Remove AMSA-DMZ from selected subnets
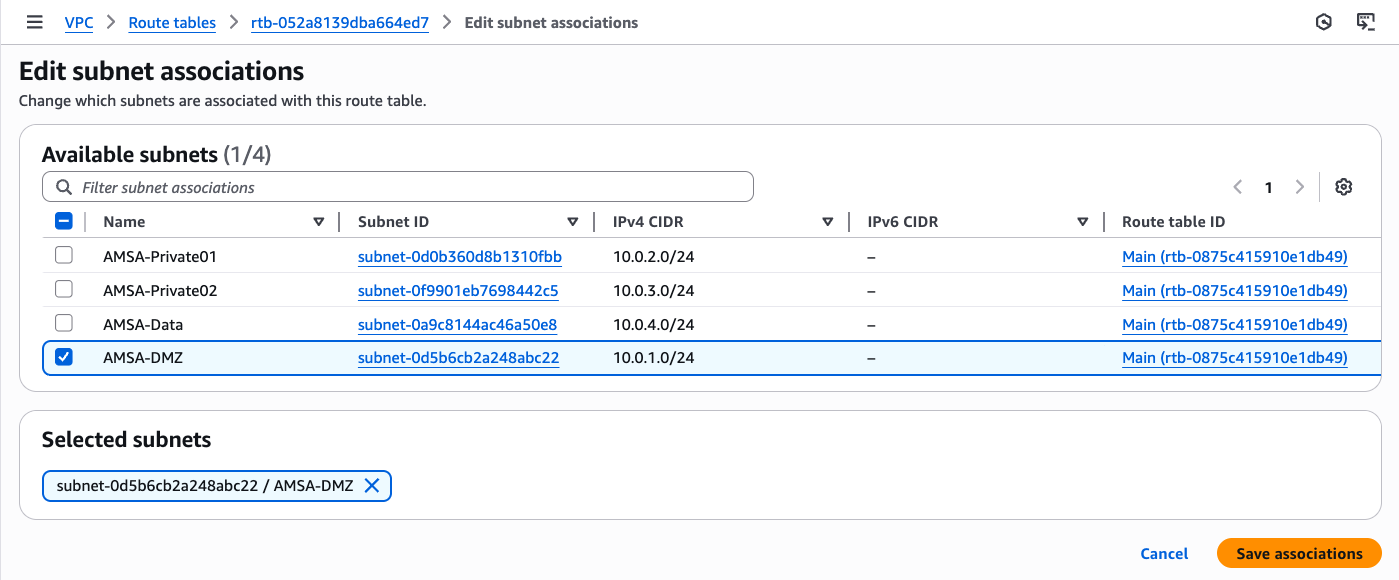The image size is (1399, 580). pyautogui.click(x=372, y=486)
